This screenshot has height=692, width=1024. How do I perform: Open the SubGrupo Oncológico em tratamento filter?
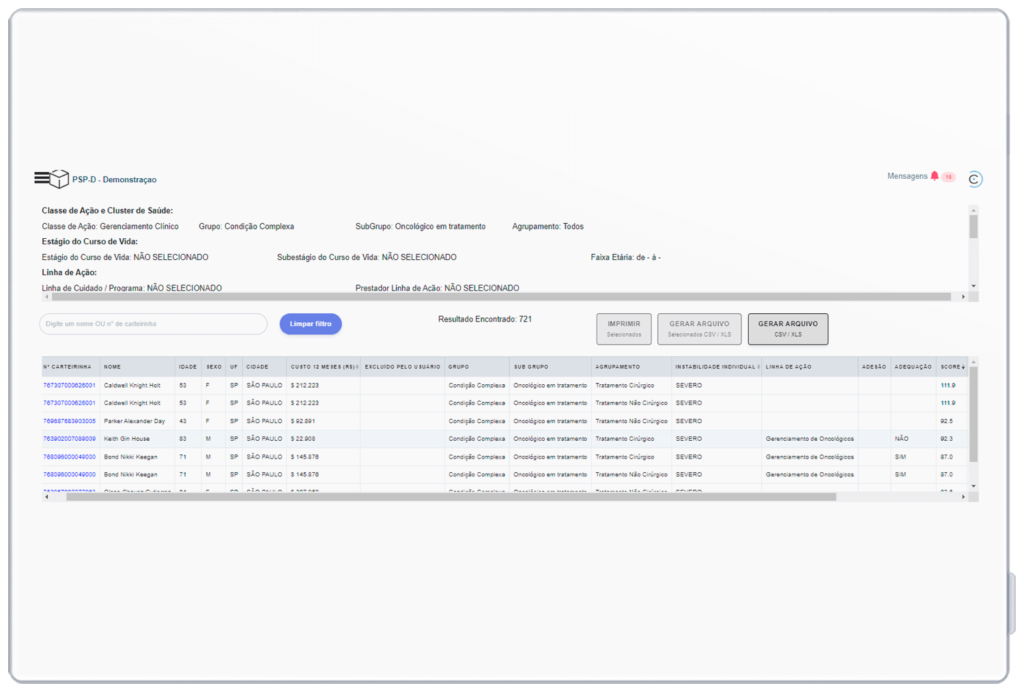coord(420,225)
